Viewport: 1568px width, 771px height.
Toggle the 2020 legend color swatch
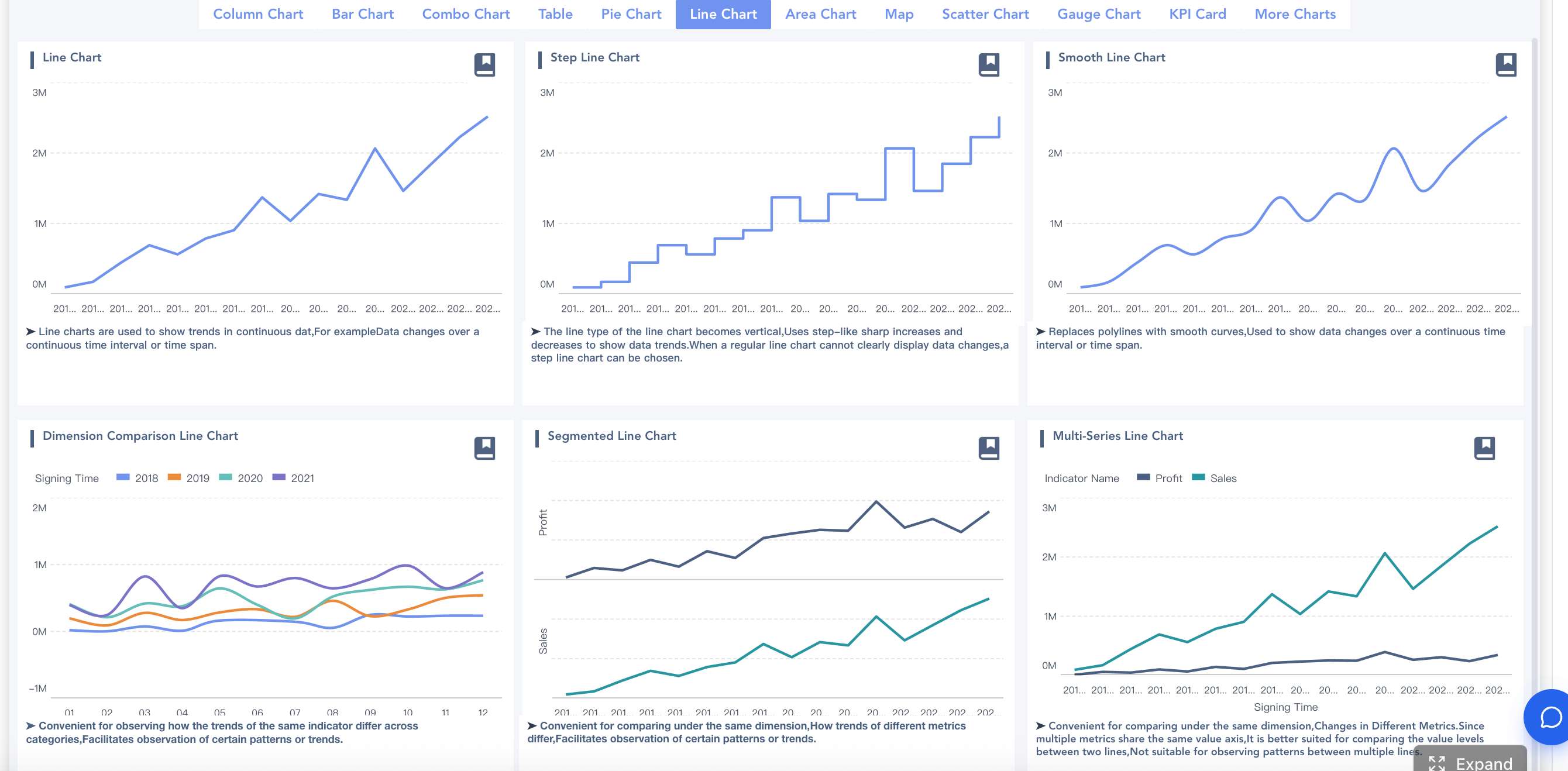(x=225, y=477)
